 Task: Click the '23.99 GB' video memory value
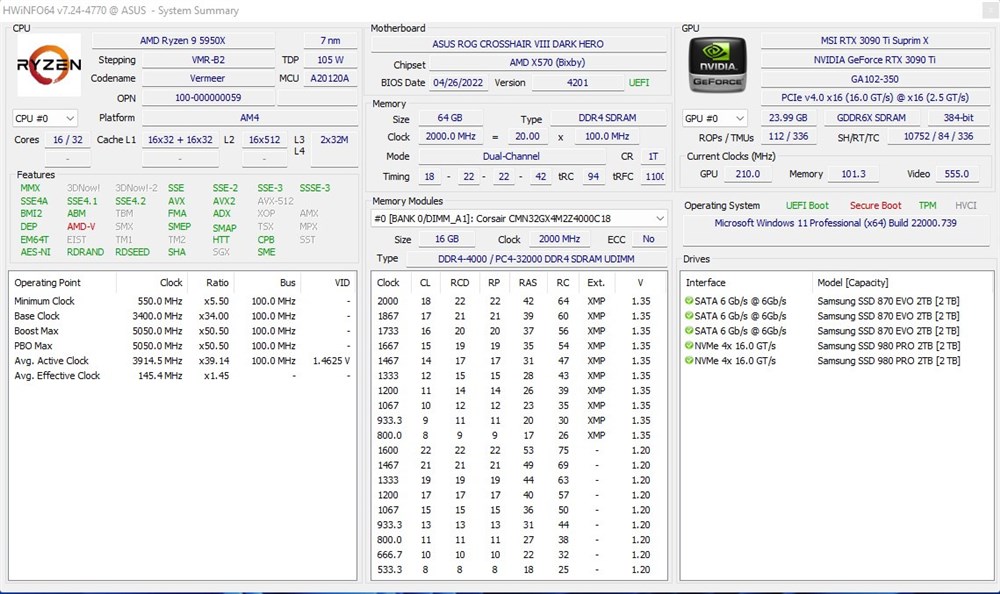(788, 117)
